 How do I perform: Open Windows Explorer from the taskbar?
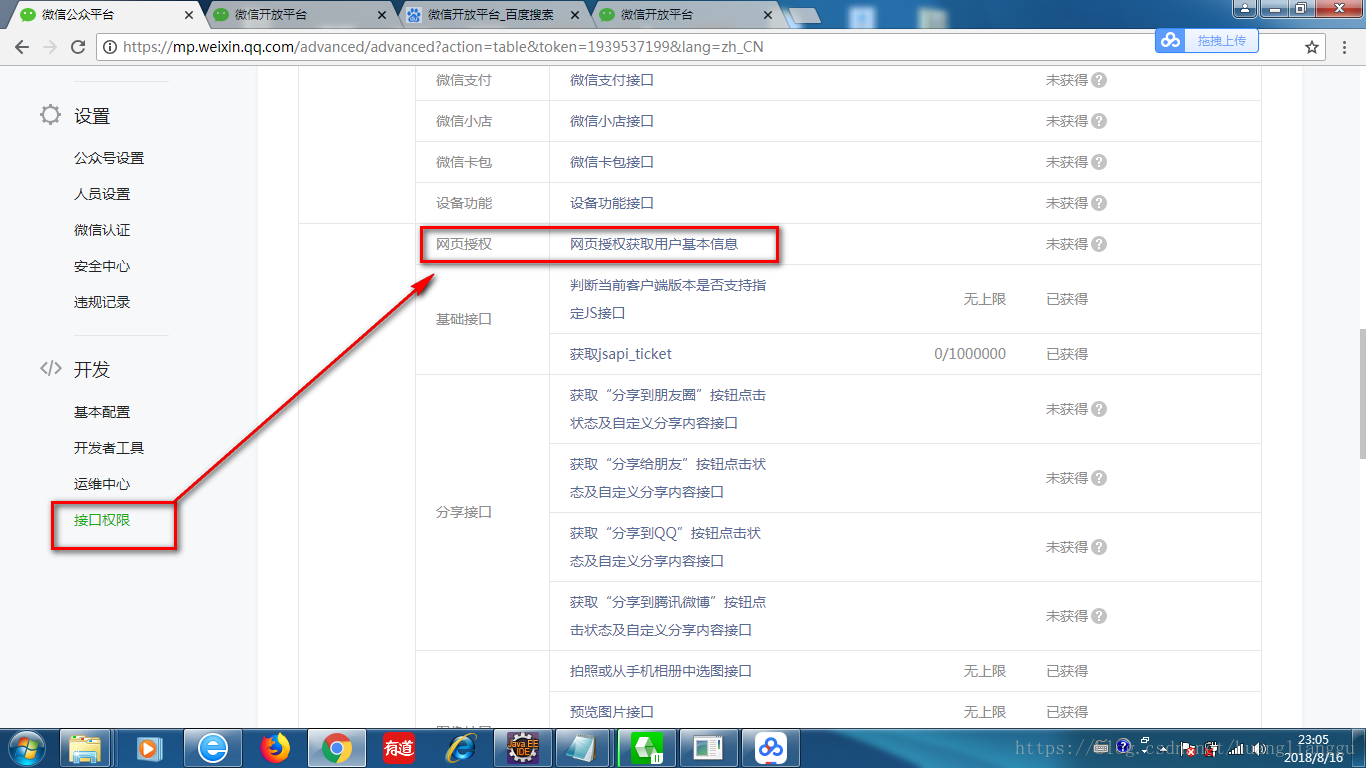[86, 748]
